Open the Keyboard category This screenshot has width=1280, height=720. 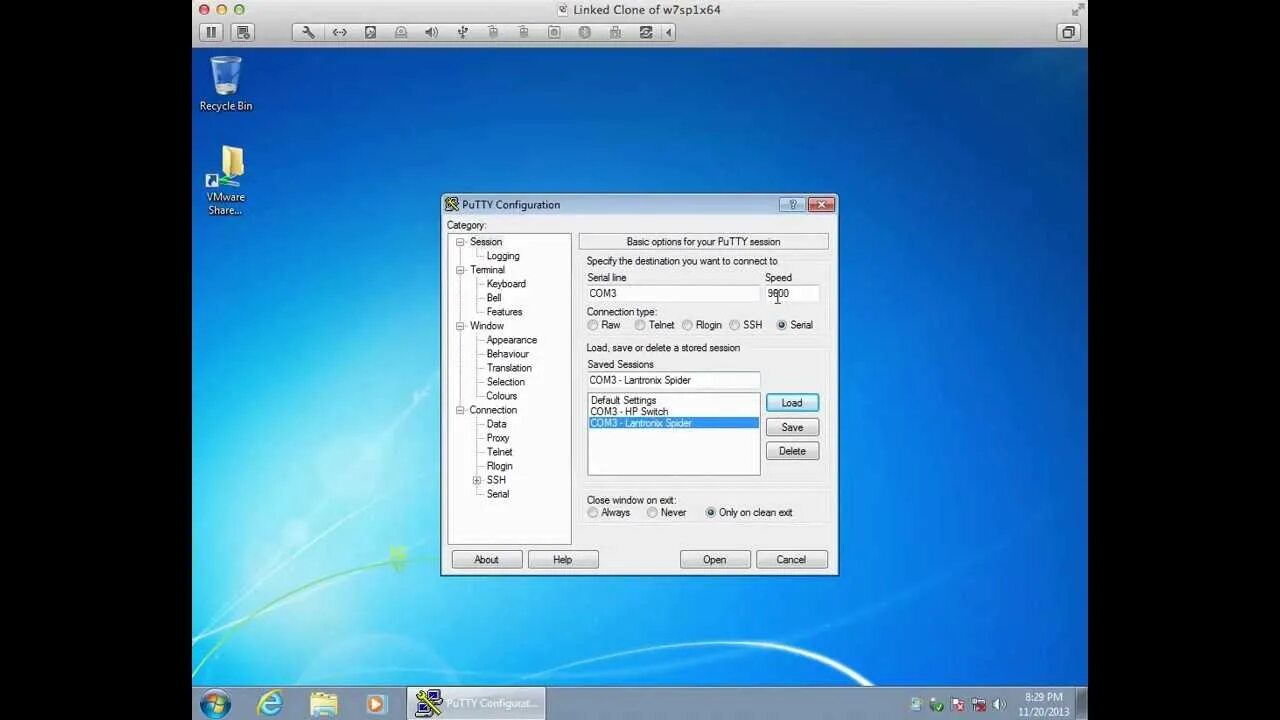506,284
